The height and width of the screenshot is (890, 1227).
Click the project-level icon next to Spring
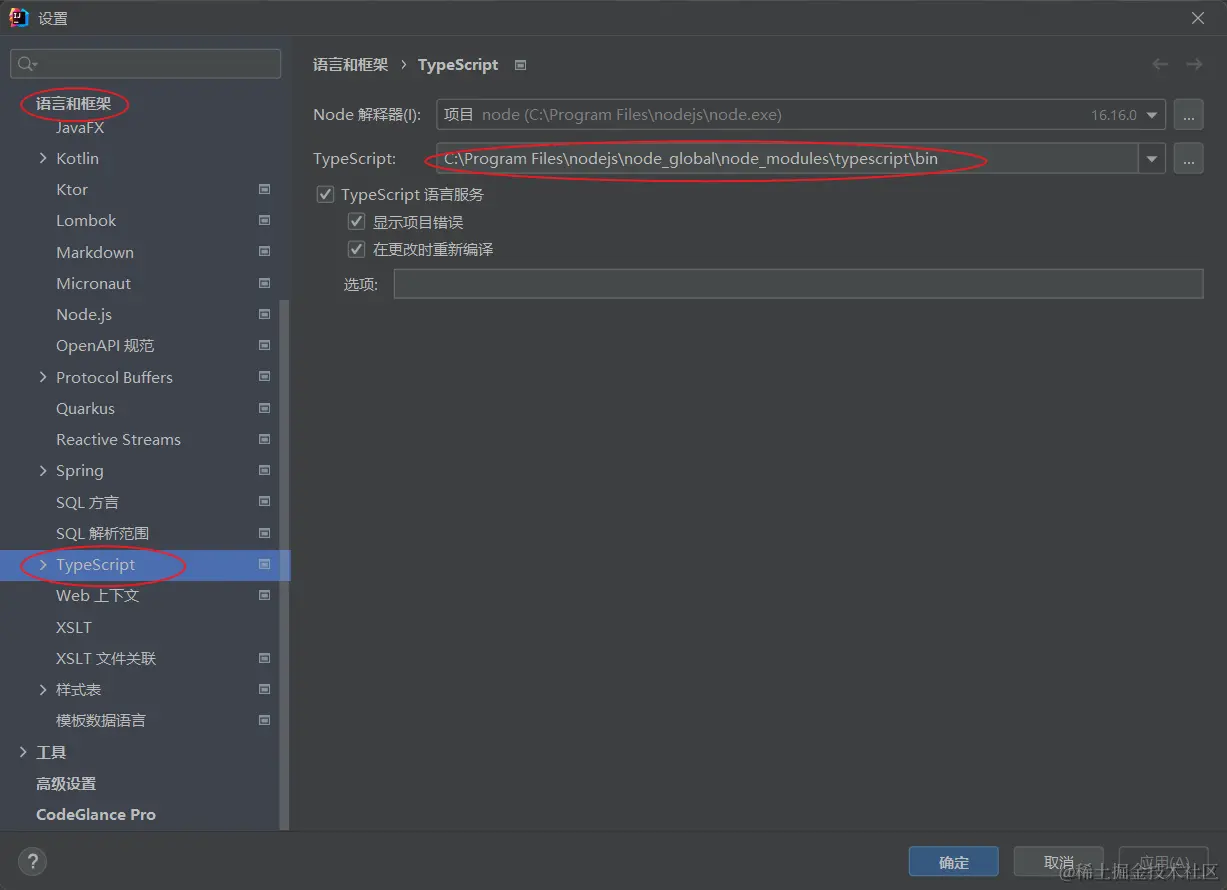[265, 470]
